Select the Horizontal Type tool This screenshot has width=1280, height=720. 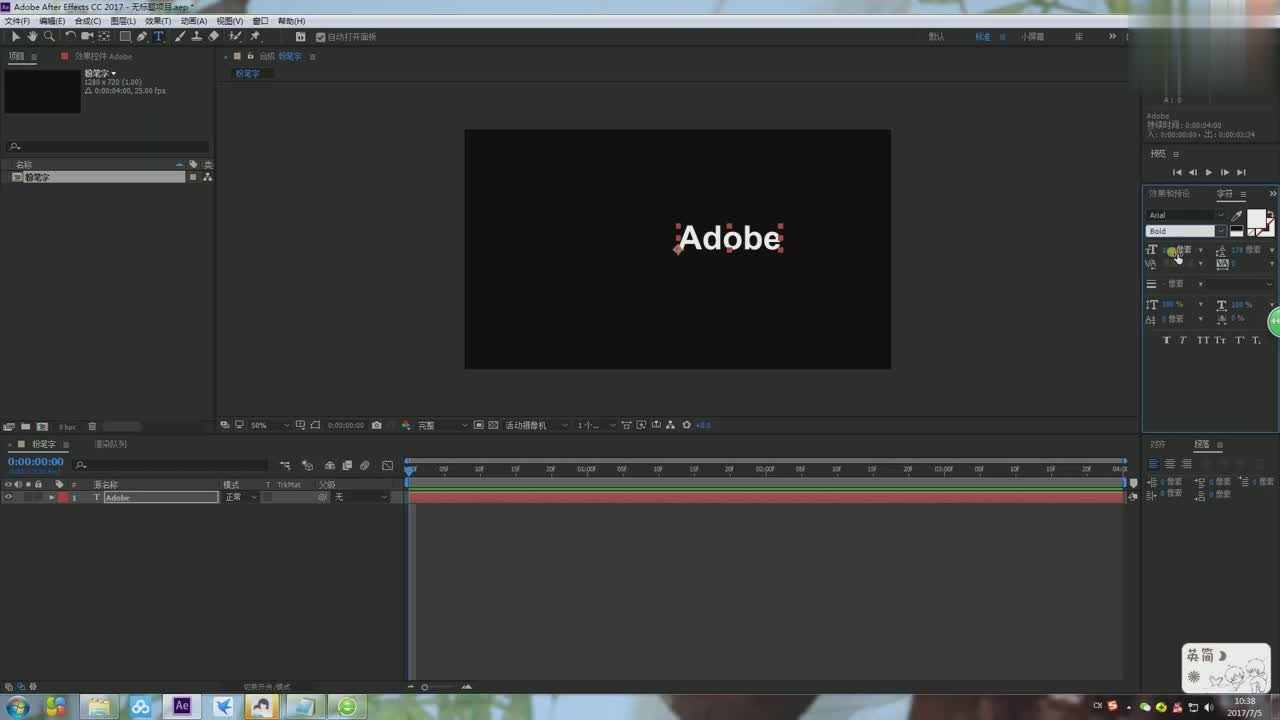pos(158,37)
